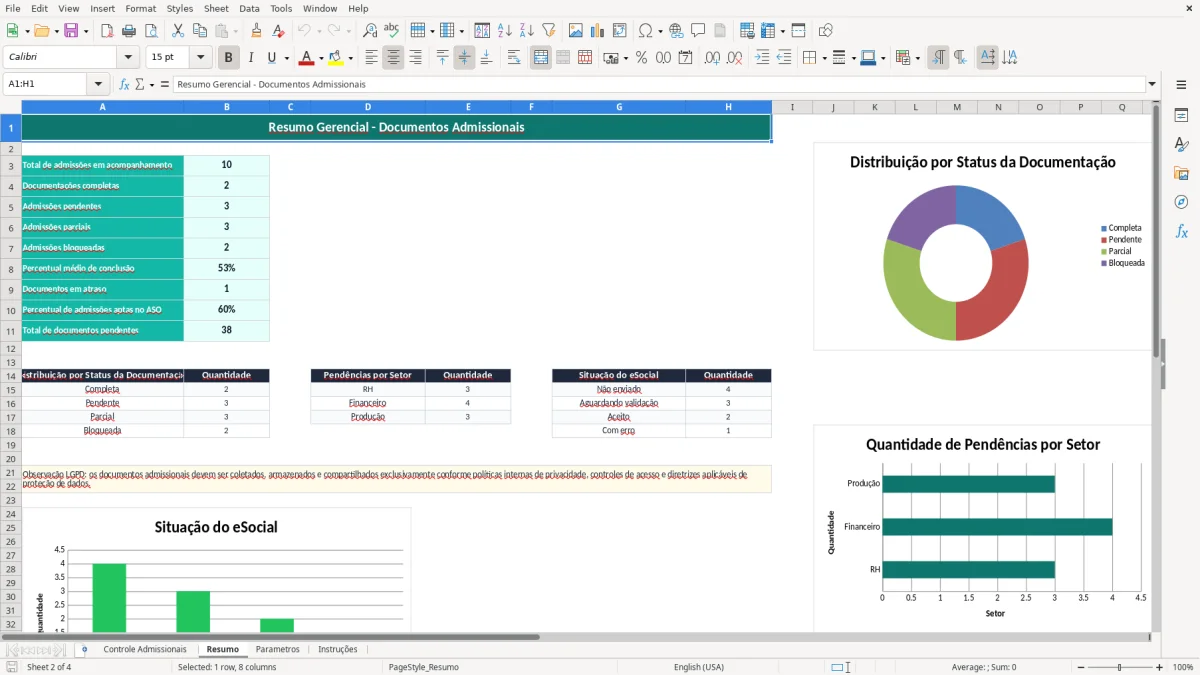Image resolution: width=1200 pixels, height=675 pixels.
Task: Open Print Preview
Action: pyautogui.click(x=151, y=31)
